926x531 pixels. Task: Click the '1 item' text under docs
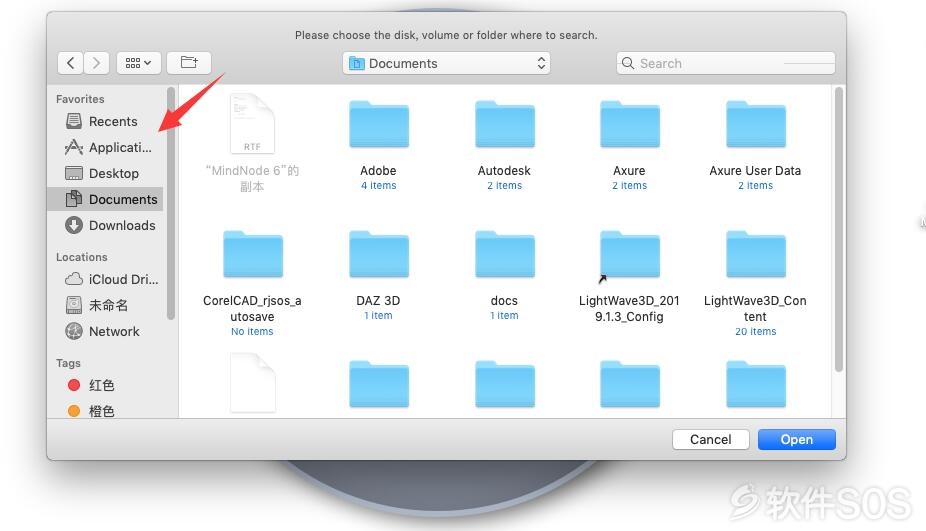[x=504, y=315]
